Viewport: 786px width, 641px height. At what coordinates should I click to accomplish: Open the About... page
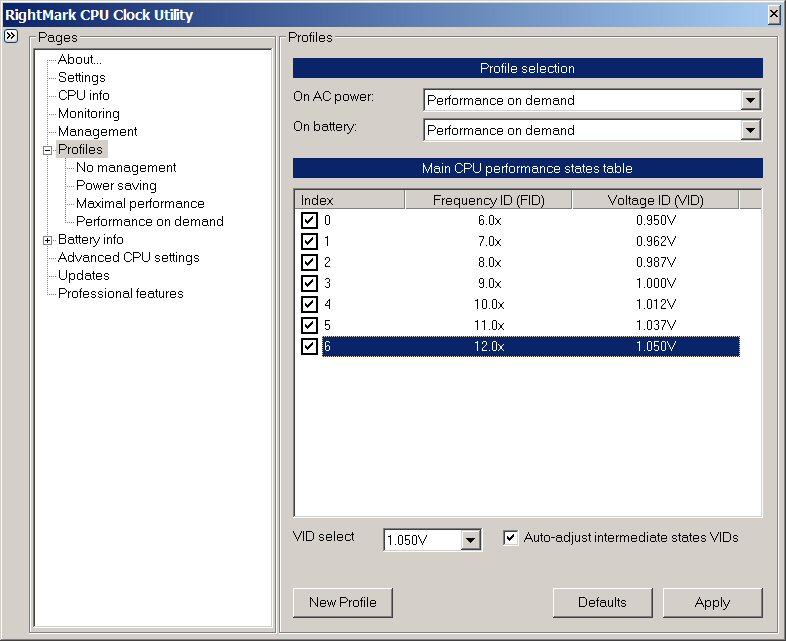(80, 59)
